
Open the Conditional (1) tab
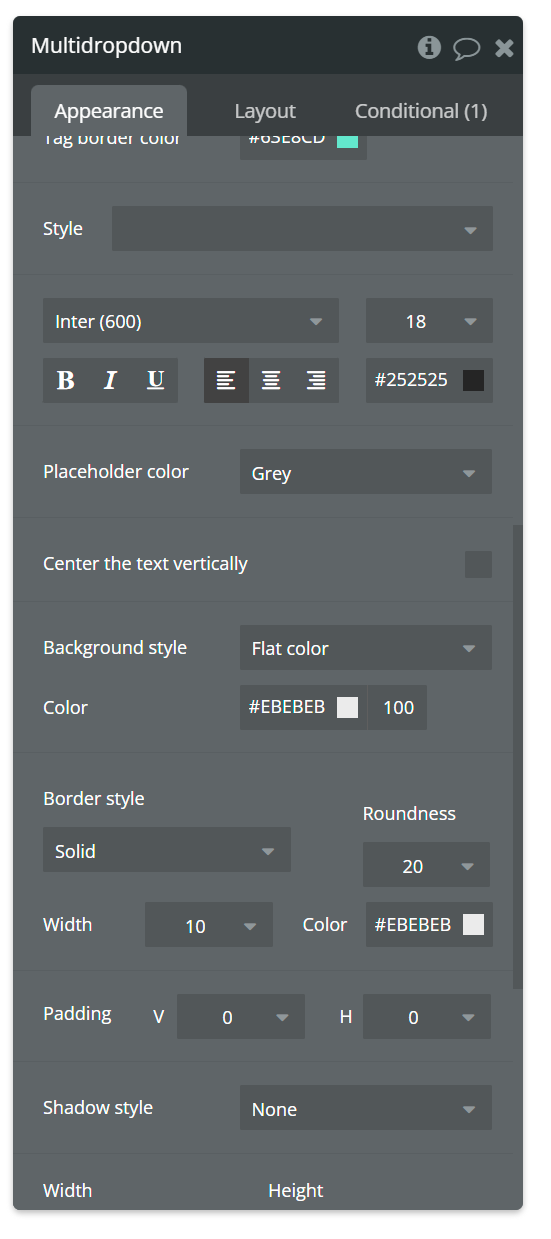coord(421,111)
